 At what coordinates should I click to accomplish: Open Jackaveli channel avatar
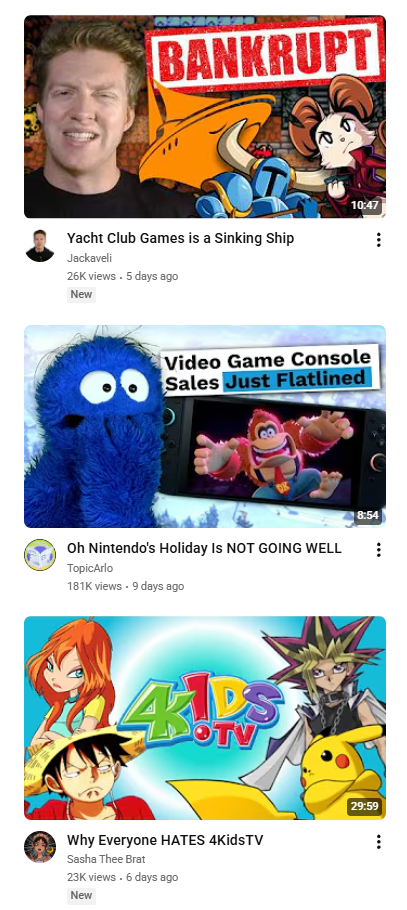coord(39,245)
